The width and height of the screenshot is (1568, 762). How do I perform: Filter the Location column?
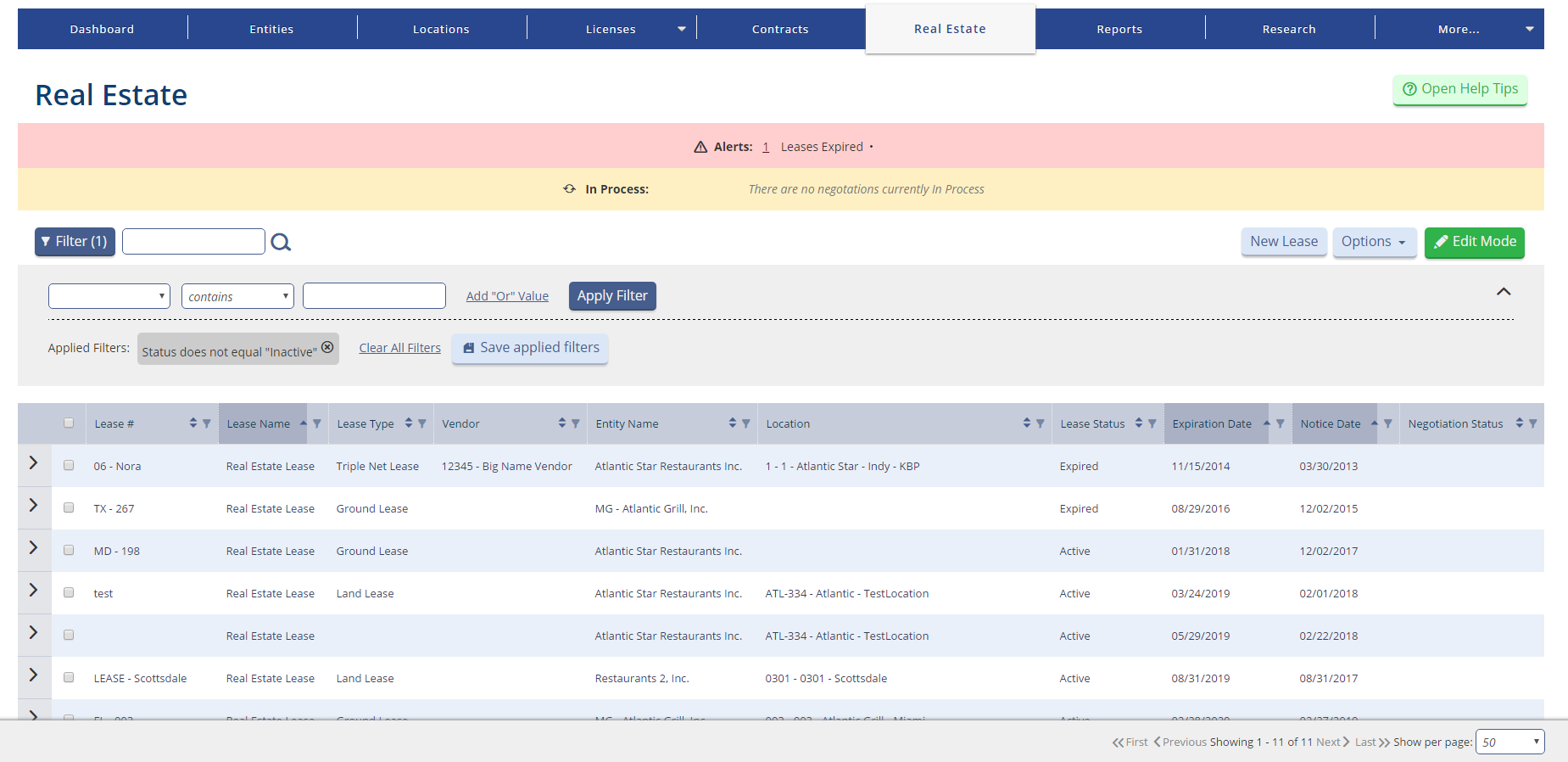pos(1040,423)
